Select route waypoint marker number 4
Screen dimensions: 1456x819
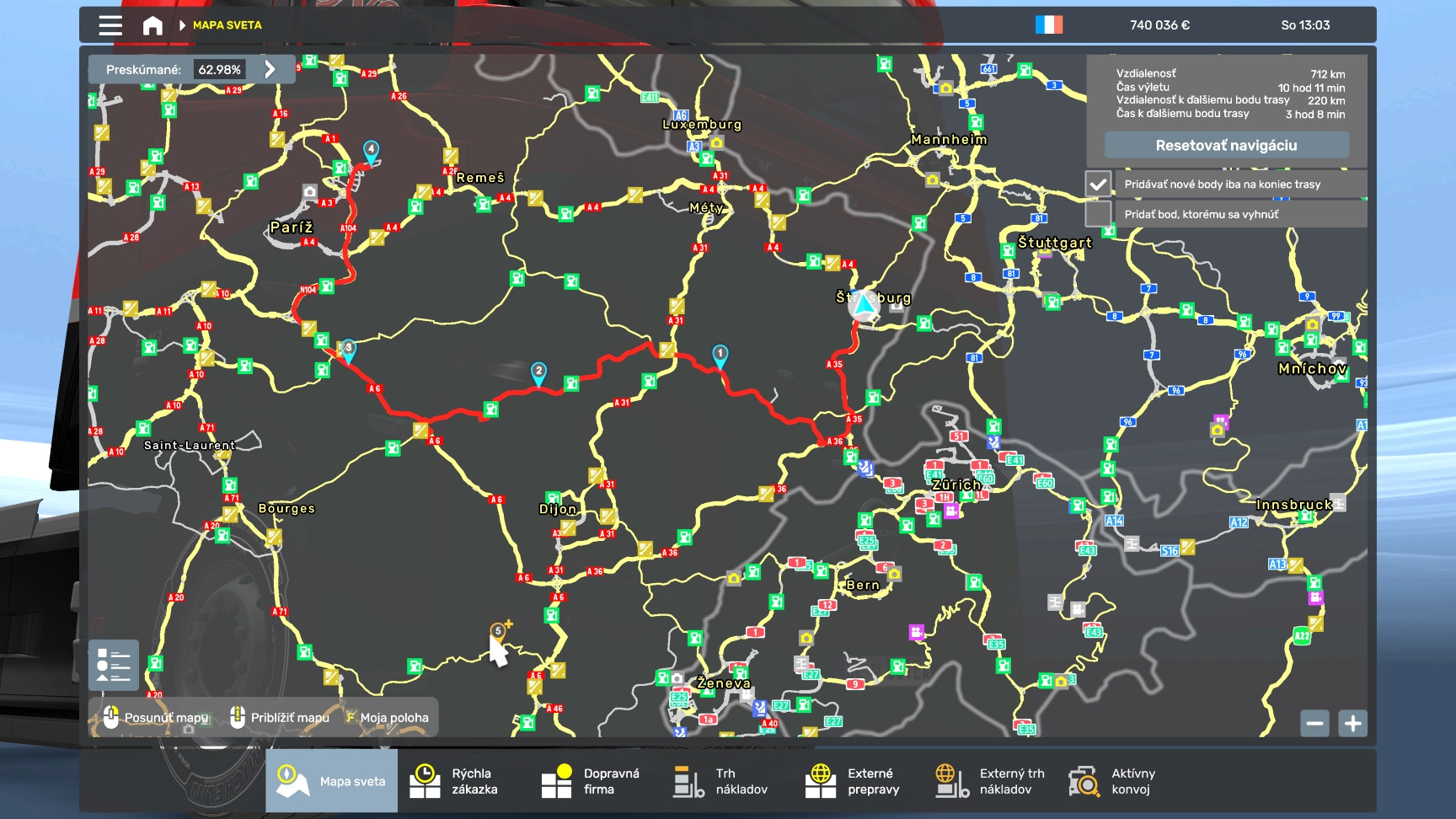tap(371, 150)
